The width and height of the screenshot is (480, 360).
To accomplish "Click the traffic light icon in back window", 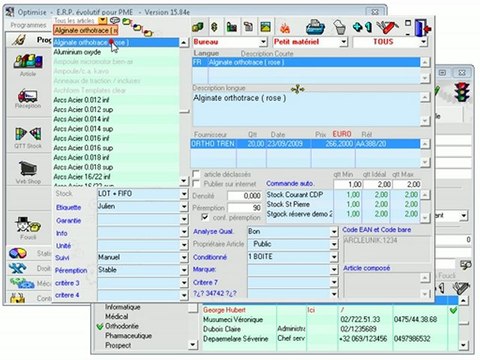I will coord(462,92).
